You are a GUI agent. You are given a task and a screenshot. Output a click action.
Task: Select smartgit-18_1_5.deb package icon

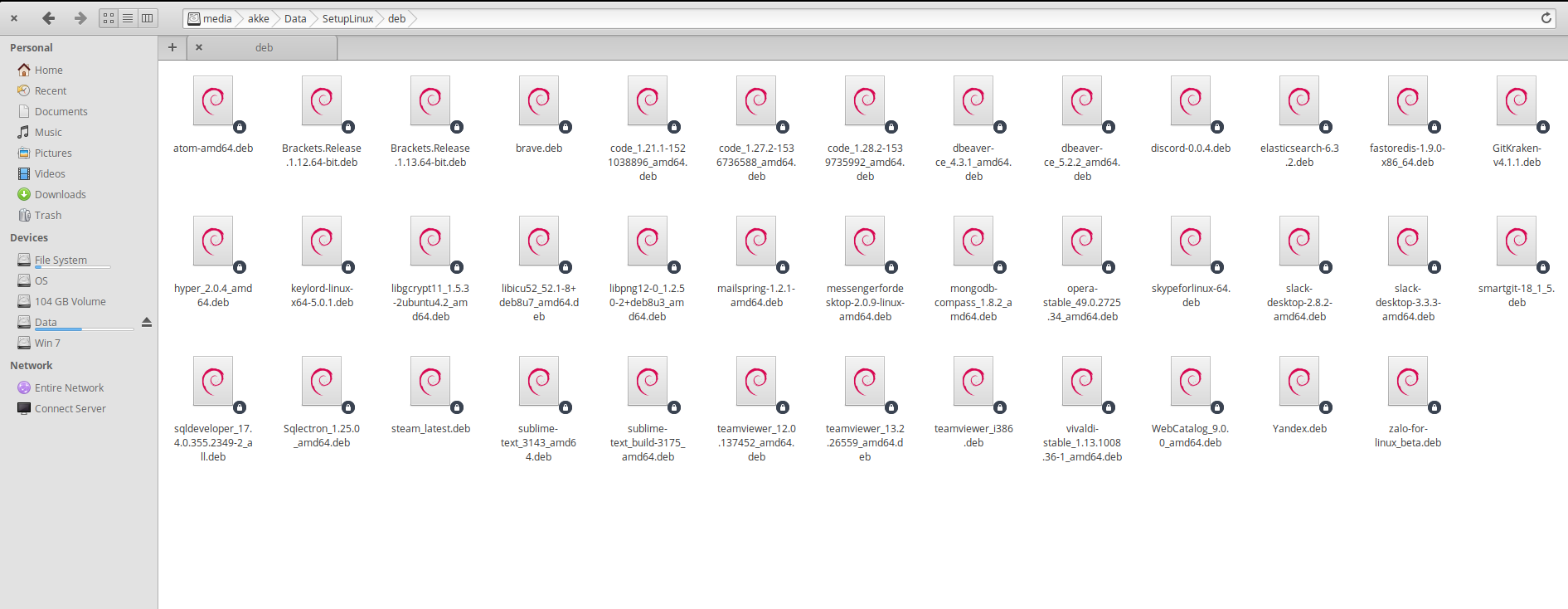1517,242
